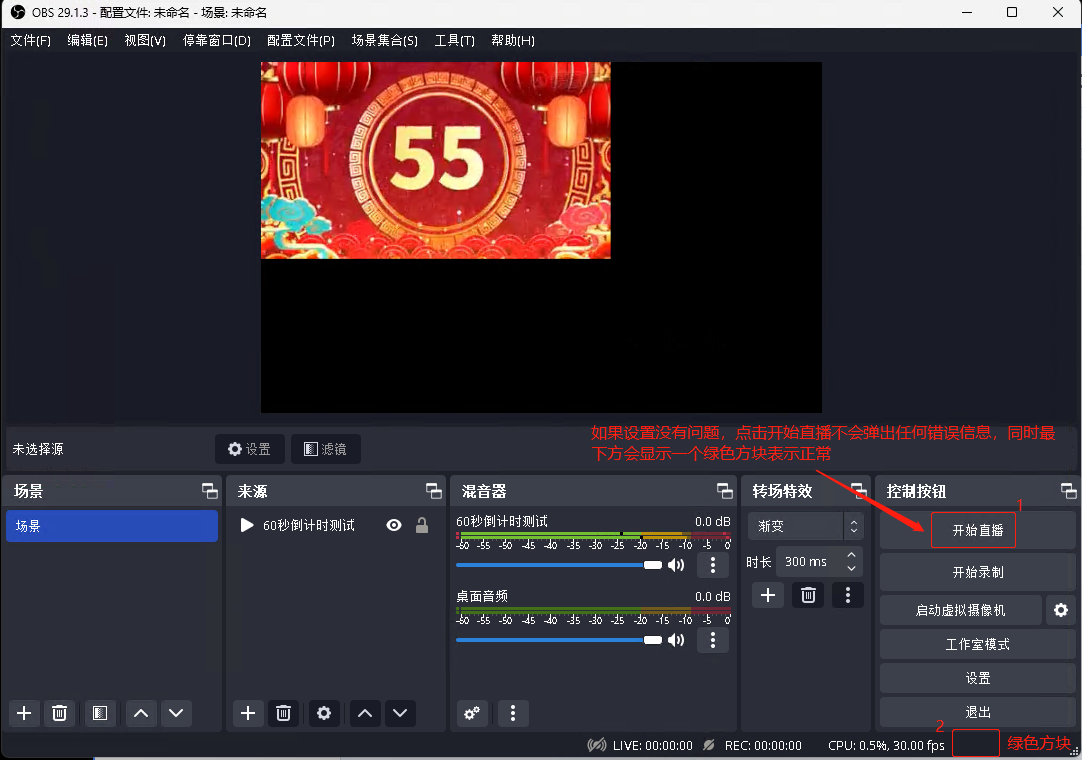The image size is (1082, 760).
Task: Hide the 60秒倒计时测试 source with eye icon
Action: [x=394, y=525]
